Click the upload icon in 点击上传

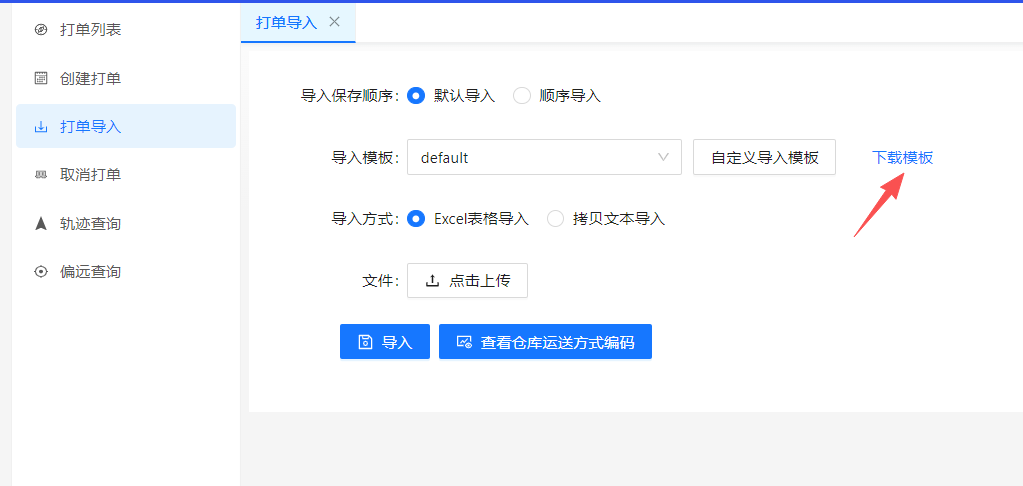(x=432, y=281)
